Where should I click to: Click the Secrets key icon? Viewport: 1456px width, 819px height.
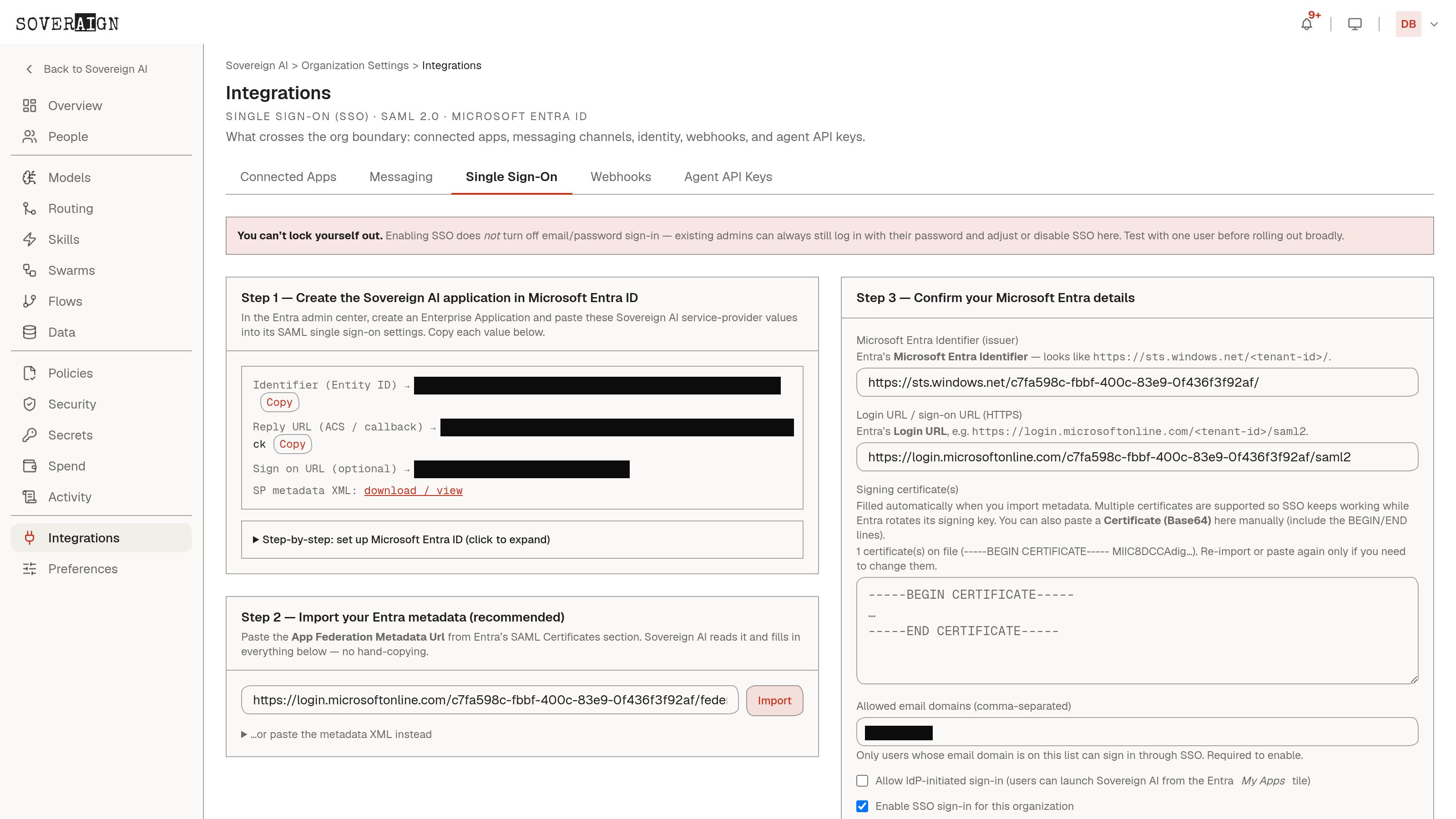[x=30, y=435]
